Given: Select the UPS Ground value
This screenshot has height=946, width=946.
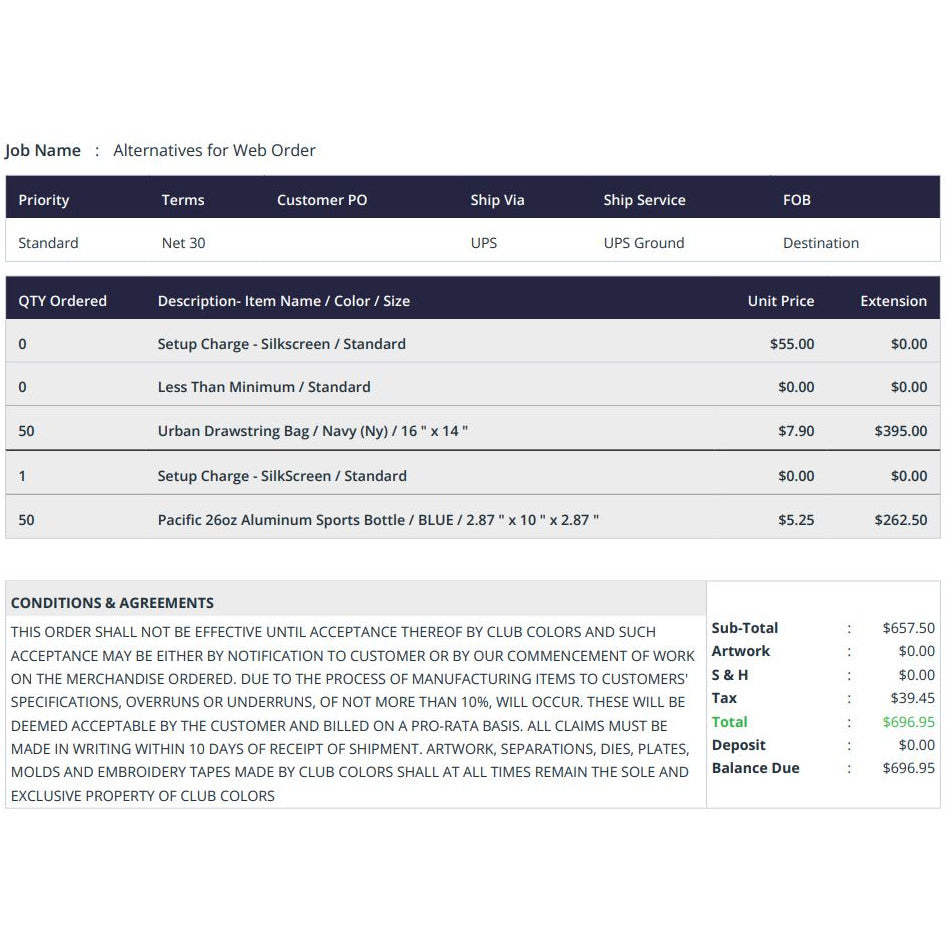Looking at the screenshot, I should click(644, 243).
